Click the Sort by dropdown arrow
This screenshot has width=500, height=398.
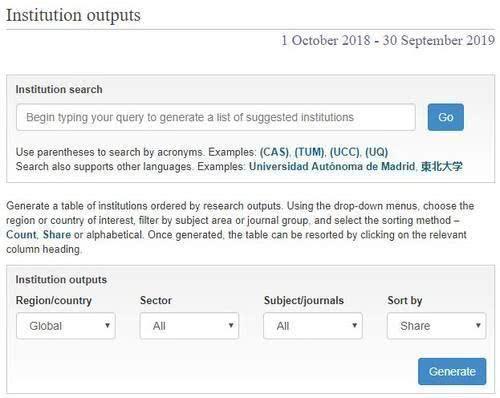(478, 325)
